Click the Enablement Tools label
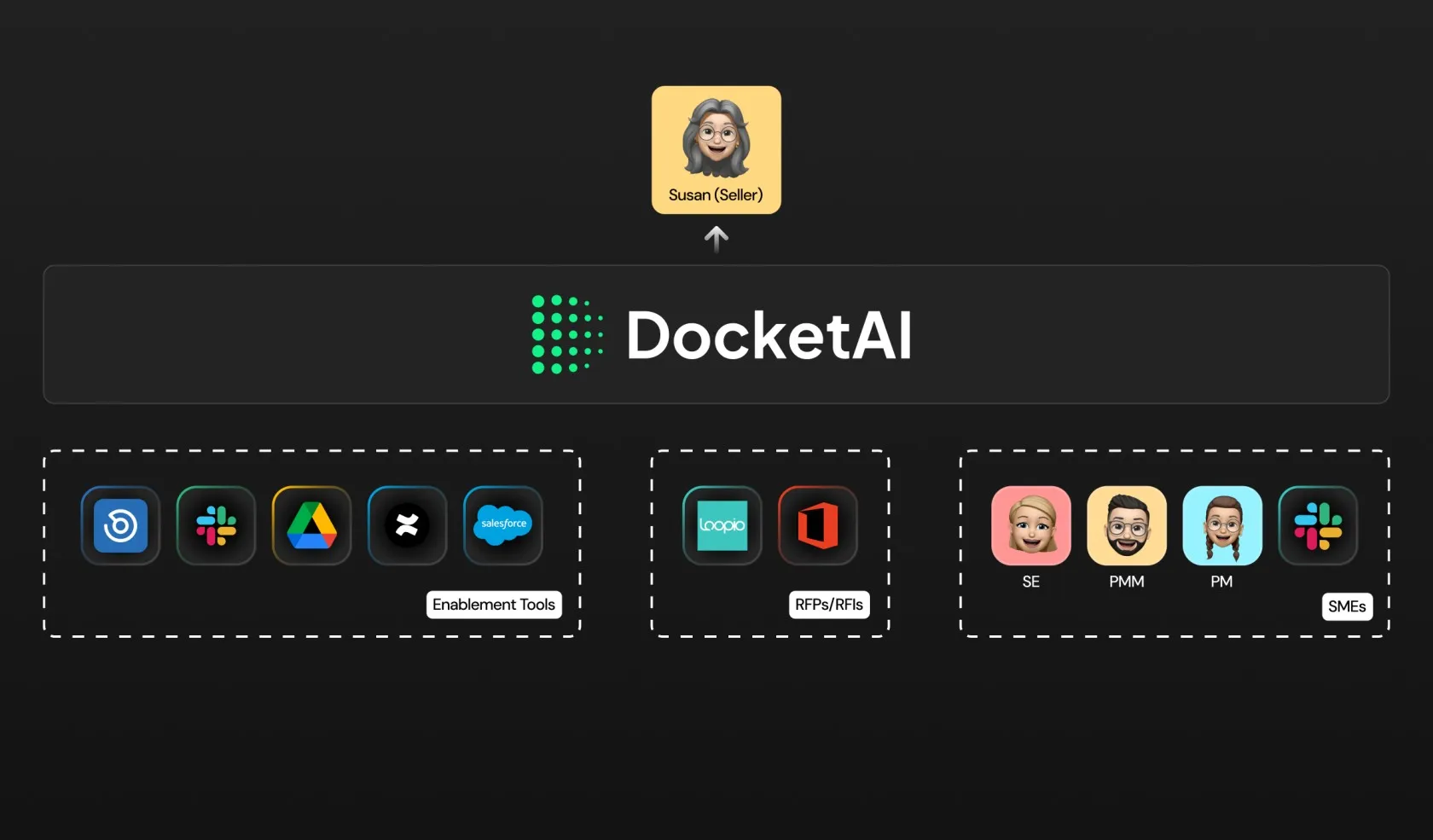The image size is (1433, 840). click(x=494, y=605)
